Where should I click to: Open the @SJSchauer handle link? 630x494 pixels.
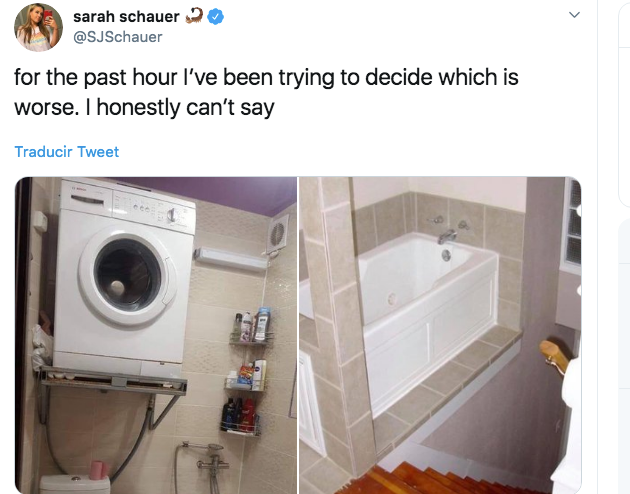(x=118, y=37)
